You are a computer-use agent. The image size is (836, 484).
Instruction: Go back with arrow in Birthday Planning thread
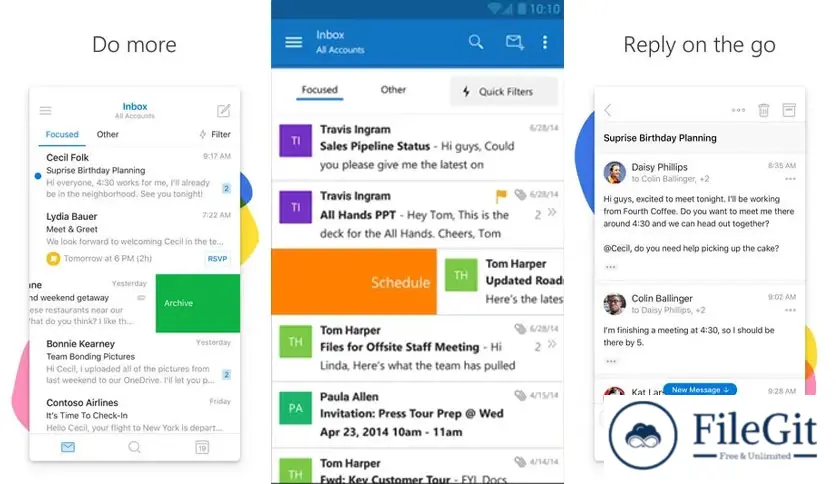click(608, 110)
